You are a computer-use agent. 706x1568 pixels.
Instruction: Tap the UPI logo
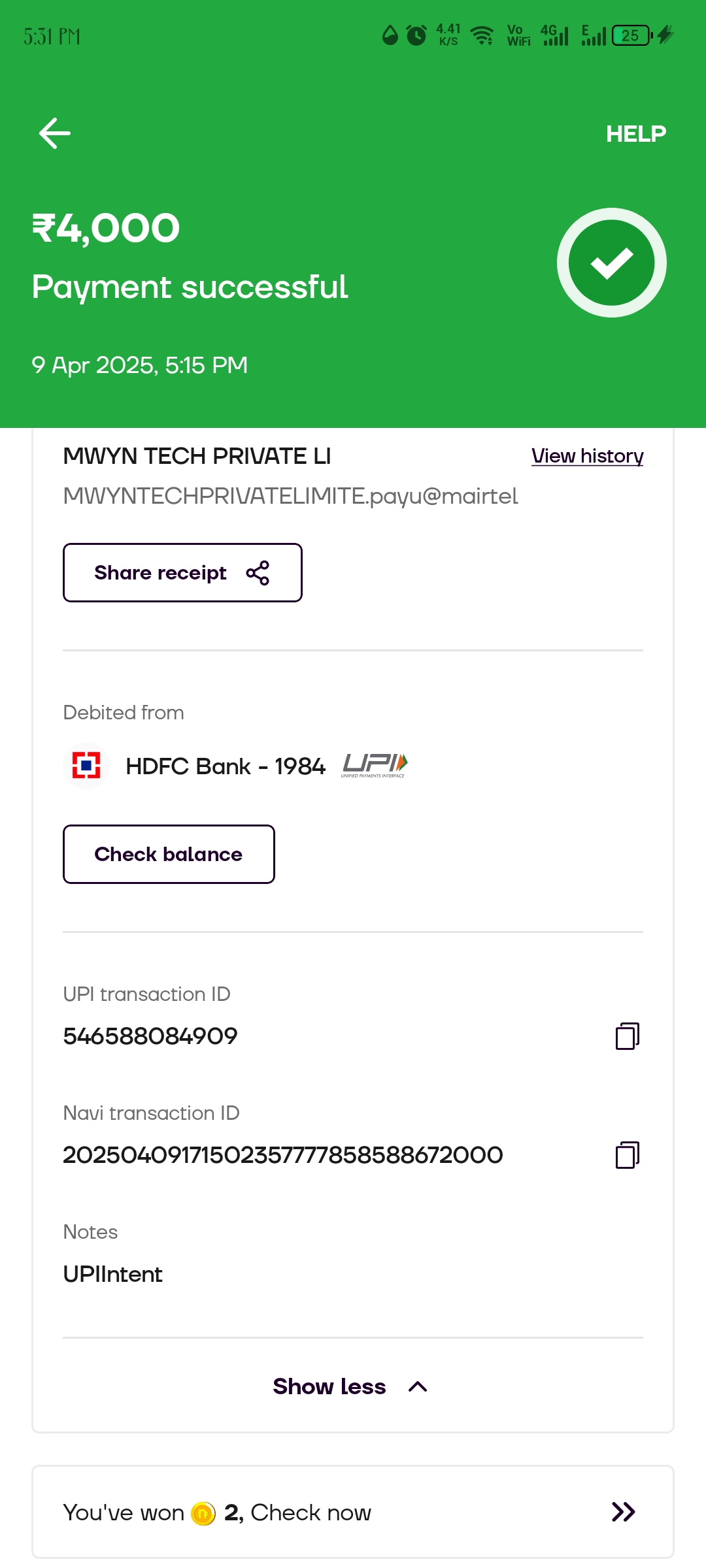374,765
